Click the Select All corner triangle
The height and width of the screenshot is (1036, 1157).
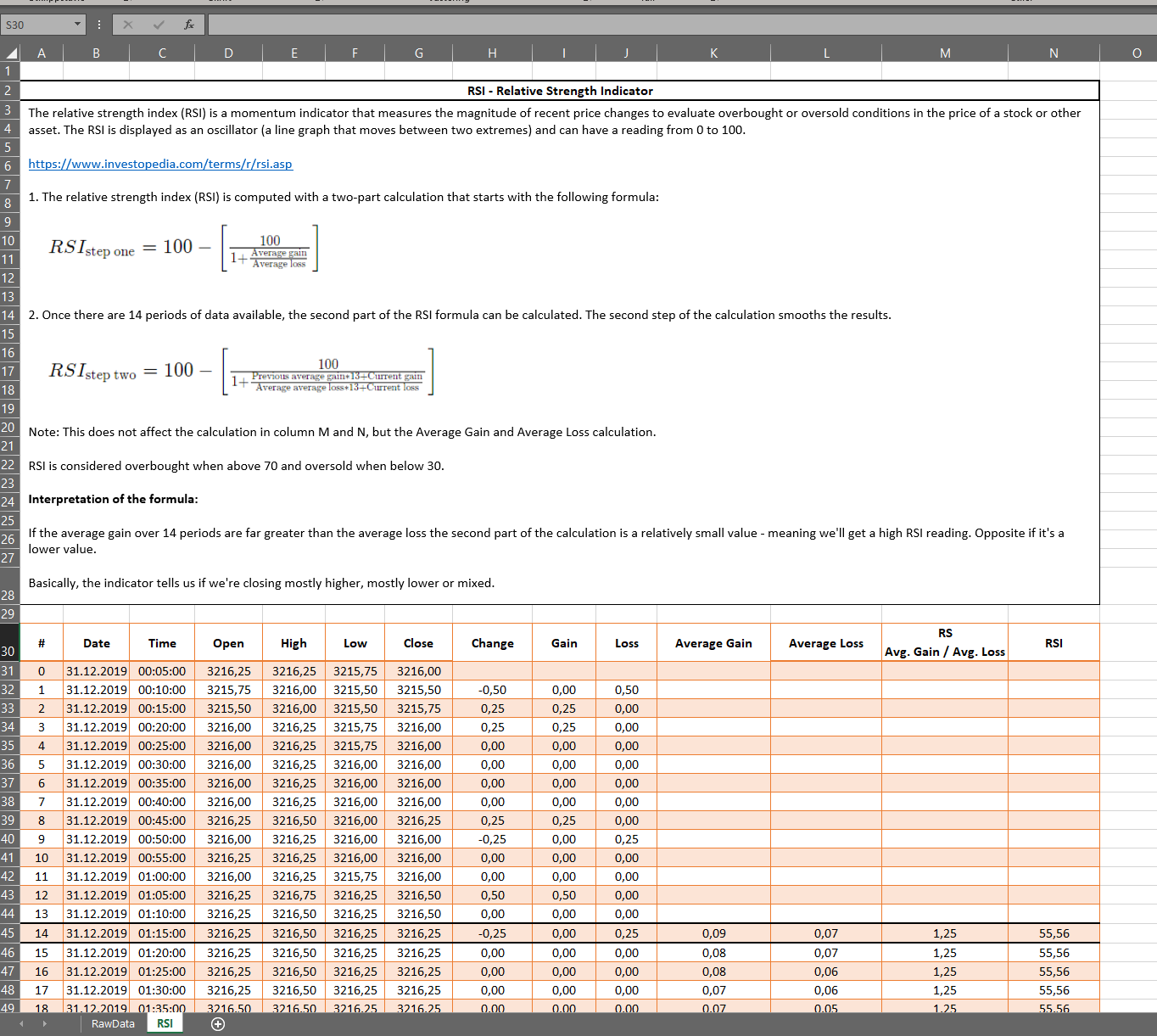tap(10, 53)
